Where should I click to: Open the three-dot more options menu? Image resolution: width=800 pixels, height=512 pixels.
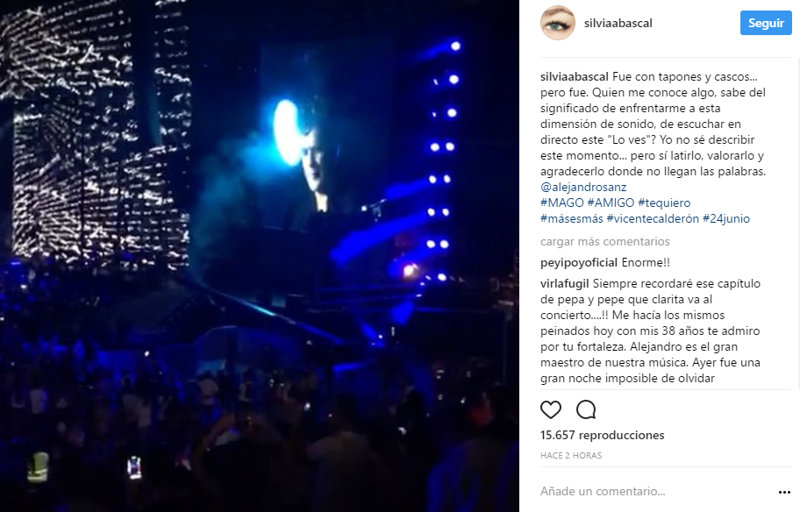(x=784, y=492)
